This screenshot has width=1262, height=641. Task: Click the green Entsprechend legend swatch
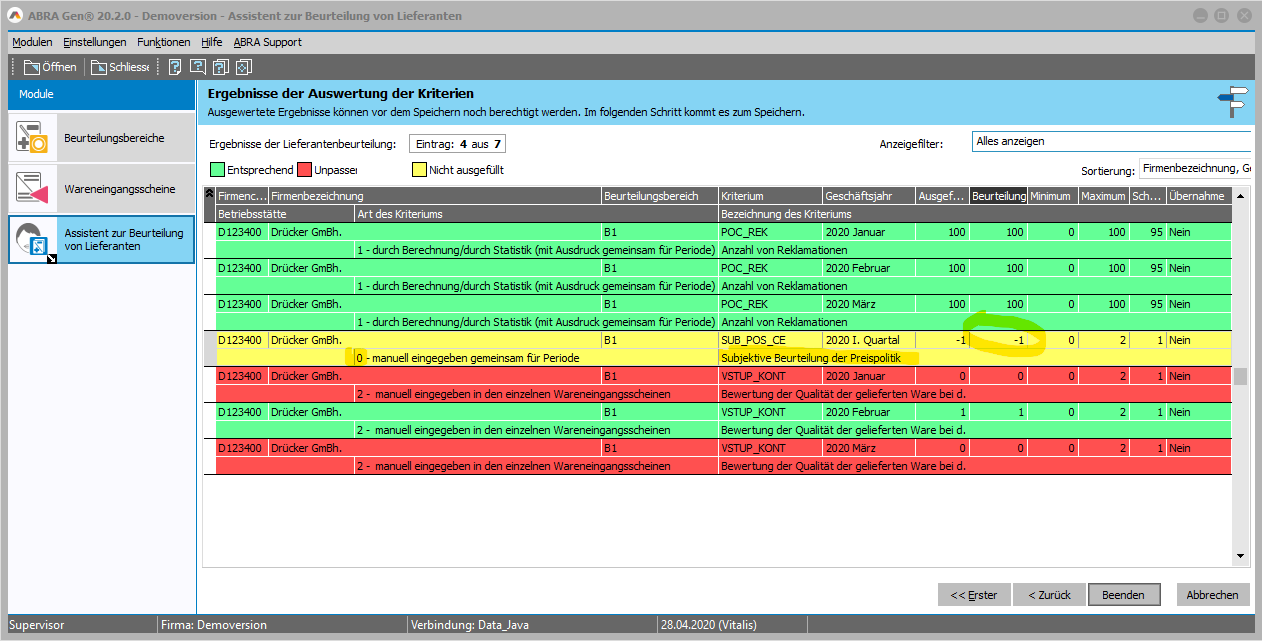[x=217, y=170]
